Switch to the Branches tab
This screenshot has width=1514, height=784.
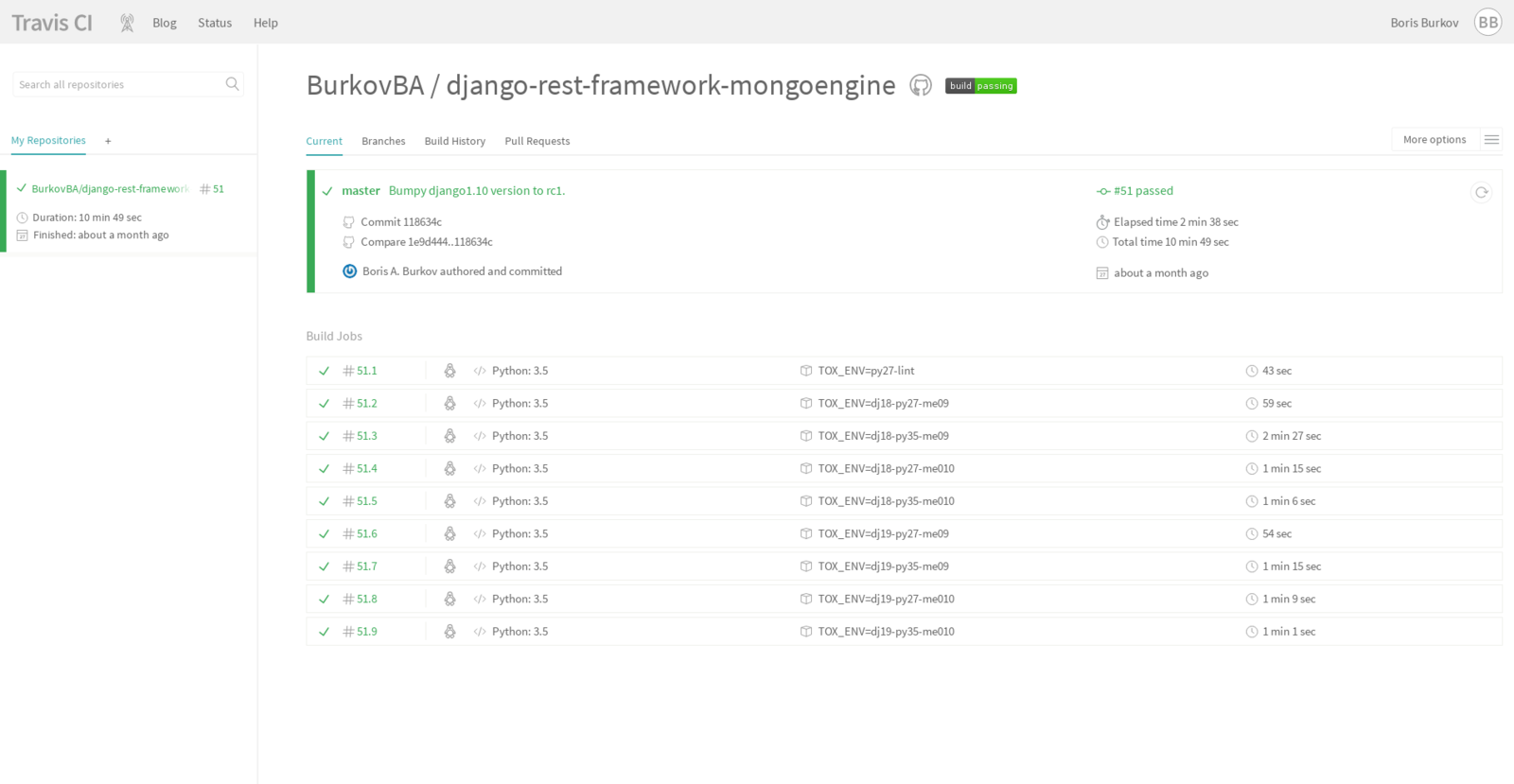point(383,141)
